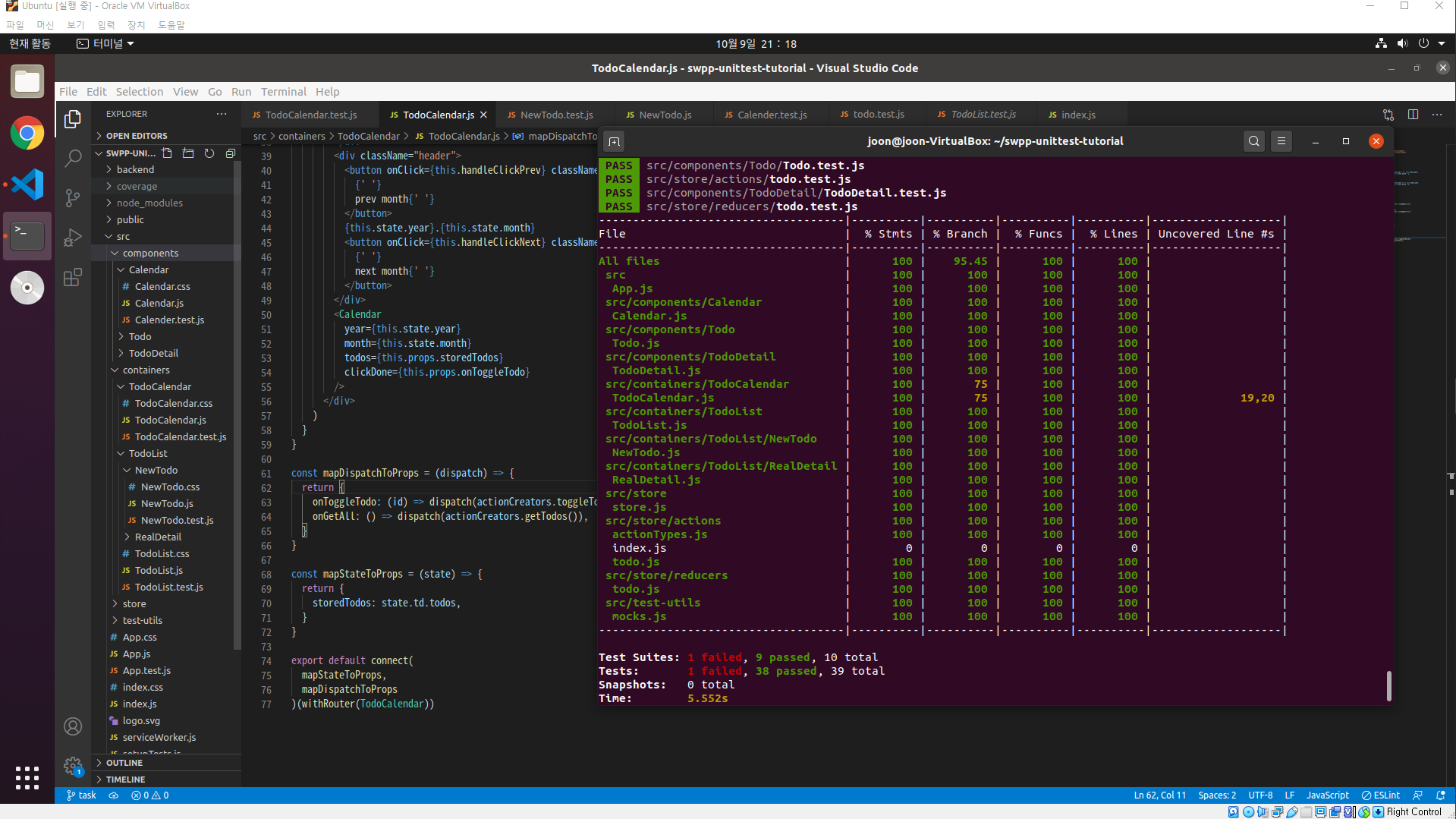The image size is (1456, 819).
Task: Click the terminal window scrollbar
Action: point(1388,685)
